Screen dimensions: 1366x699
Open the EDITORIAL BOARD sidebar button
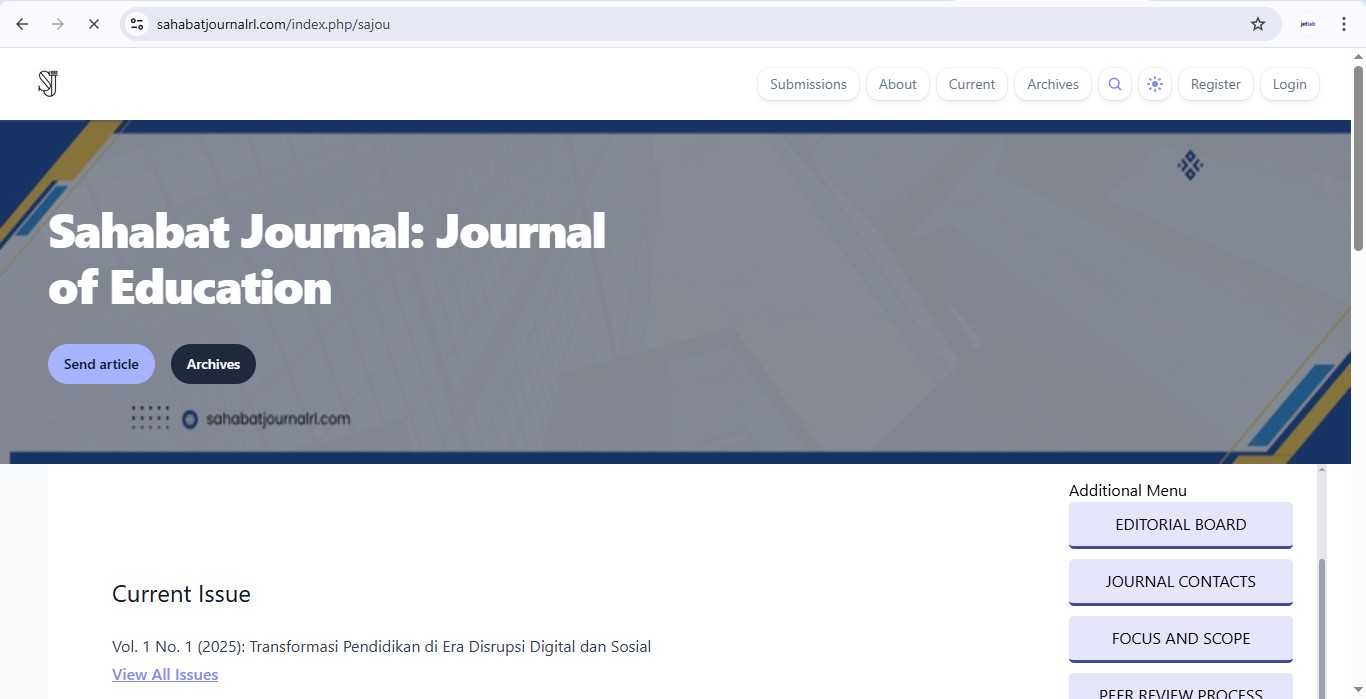(1180, 524)
